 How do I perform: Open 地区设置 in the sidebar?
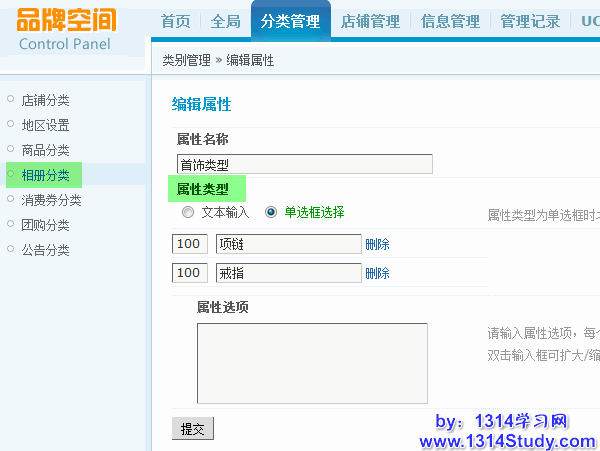(x=45, y=125)
